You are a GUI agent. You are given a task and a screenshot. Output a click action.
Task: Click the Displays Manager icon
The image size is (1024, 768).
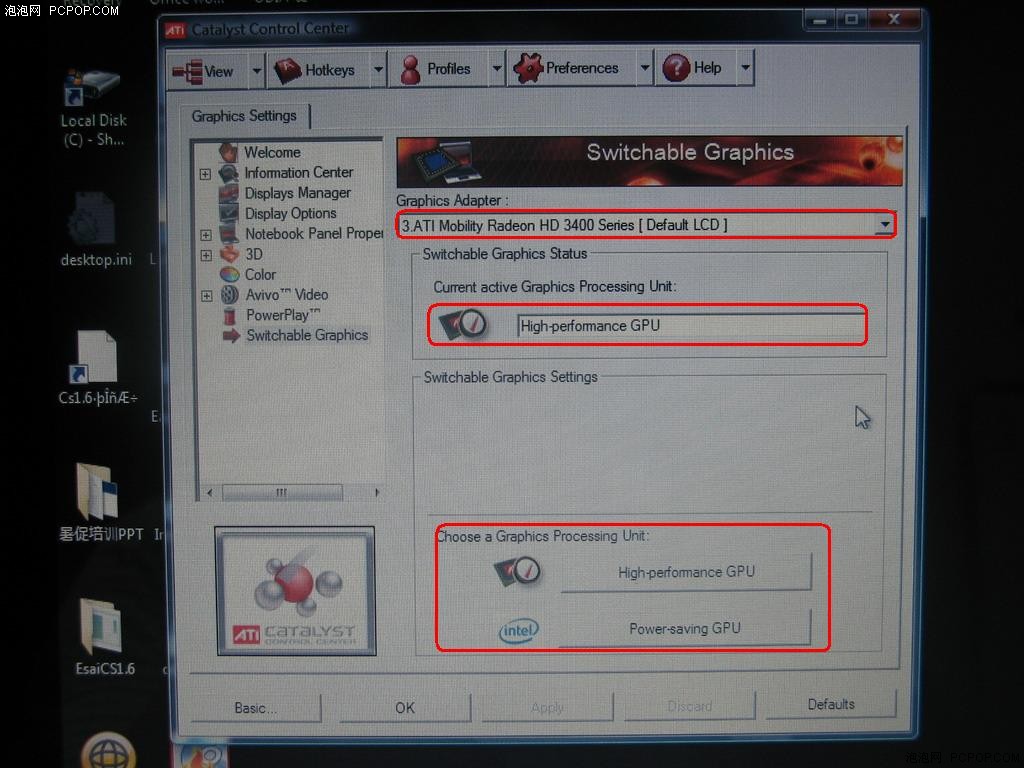pyautogui.click(x=229, y=193)
